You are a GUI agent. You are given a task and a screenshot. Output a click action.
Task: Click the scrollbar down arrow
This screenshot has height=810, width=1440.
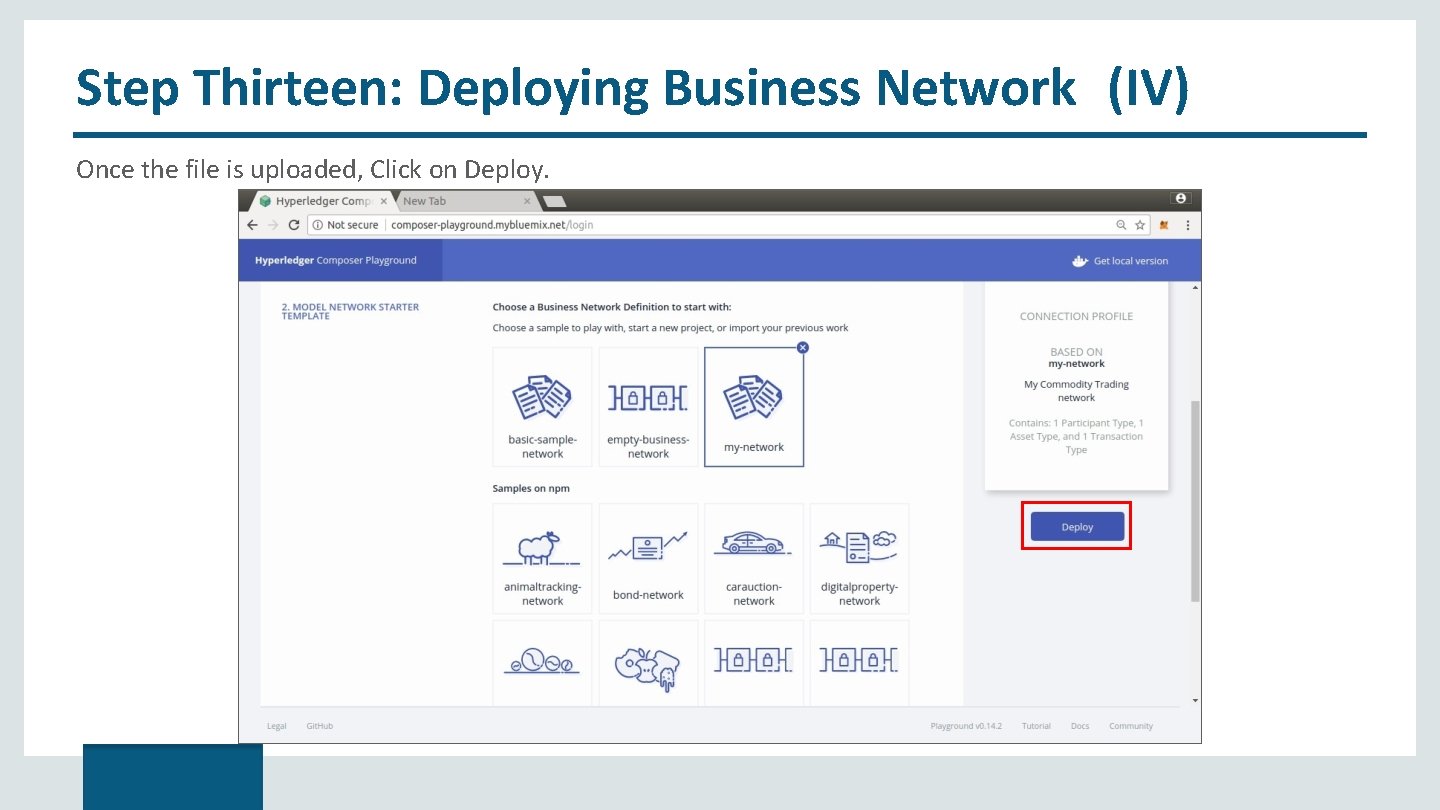pyautogui.click(x=1195, y=701)
